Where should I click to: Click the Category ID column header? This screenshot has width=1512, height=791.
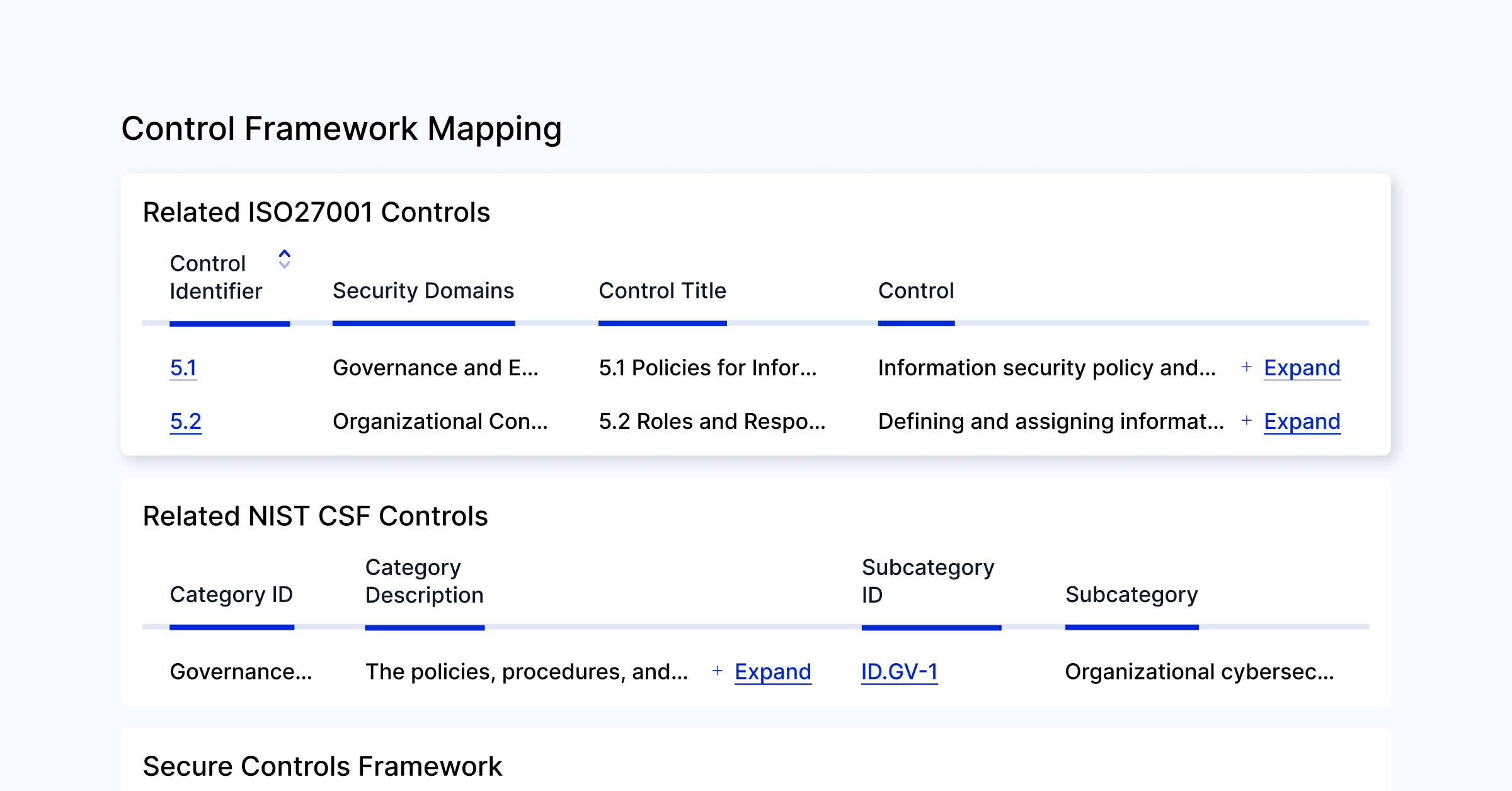tap(231, 595)
